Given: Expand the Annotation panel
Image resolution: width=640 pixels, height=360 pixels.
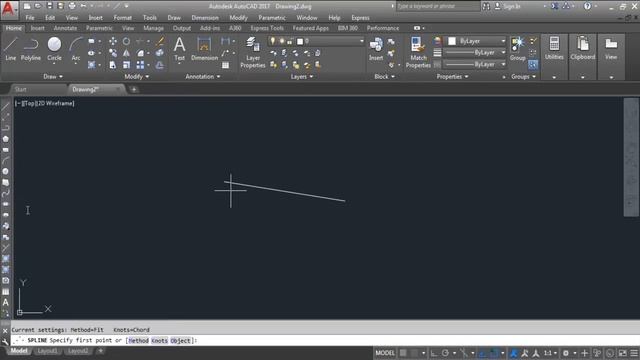Looking at the screenshot, I should click(x=203, y=76).
